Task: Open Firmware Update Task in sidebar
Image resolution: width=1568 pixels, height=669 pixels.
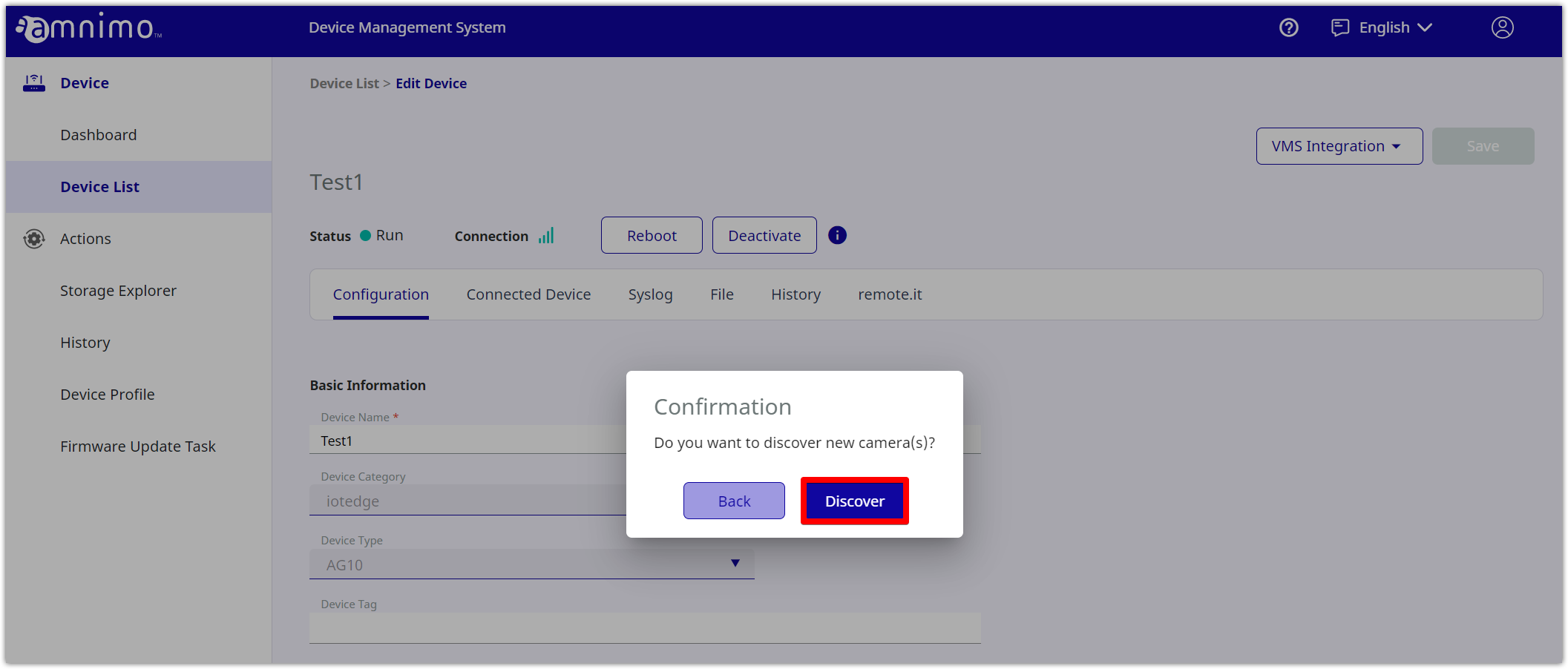Action: (138, 446)
